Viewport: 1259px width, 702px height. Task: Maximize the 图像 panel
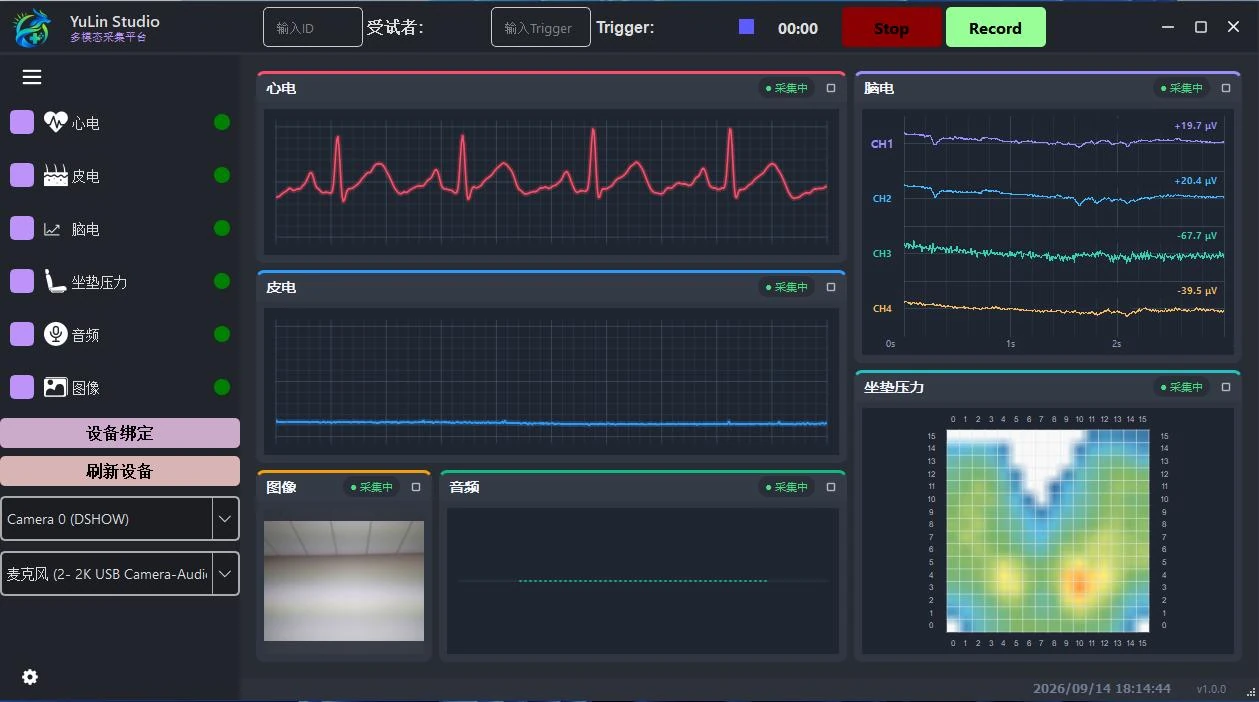click(x=416, y=487)
